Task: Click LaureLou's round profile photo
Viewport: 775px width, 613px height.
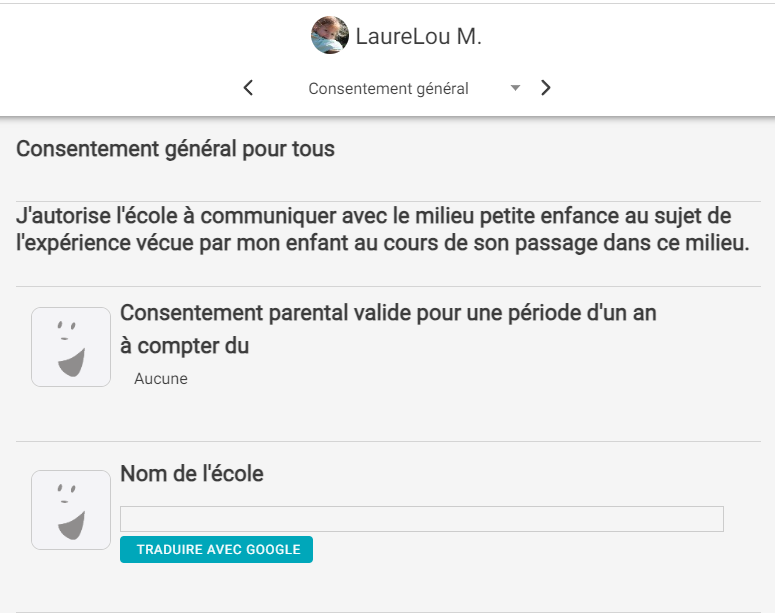Action: (x=330, y=35)
